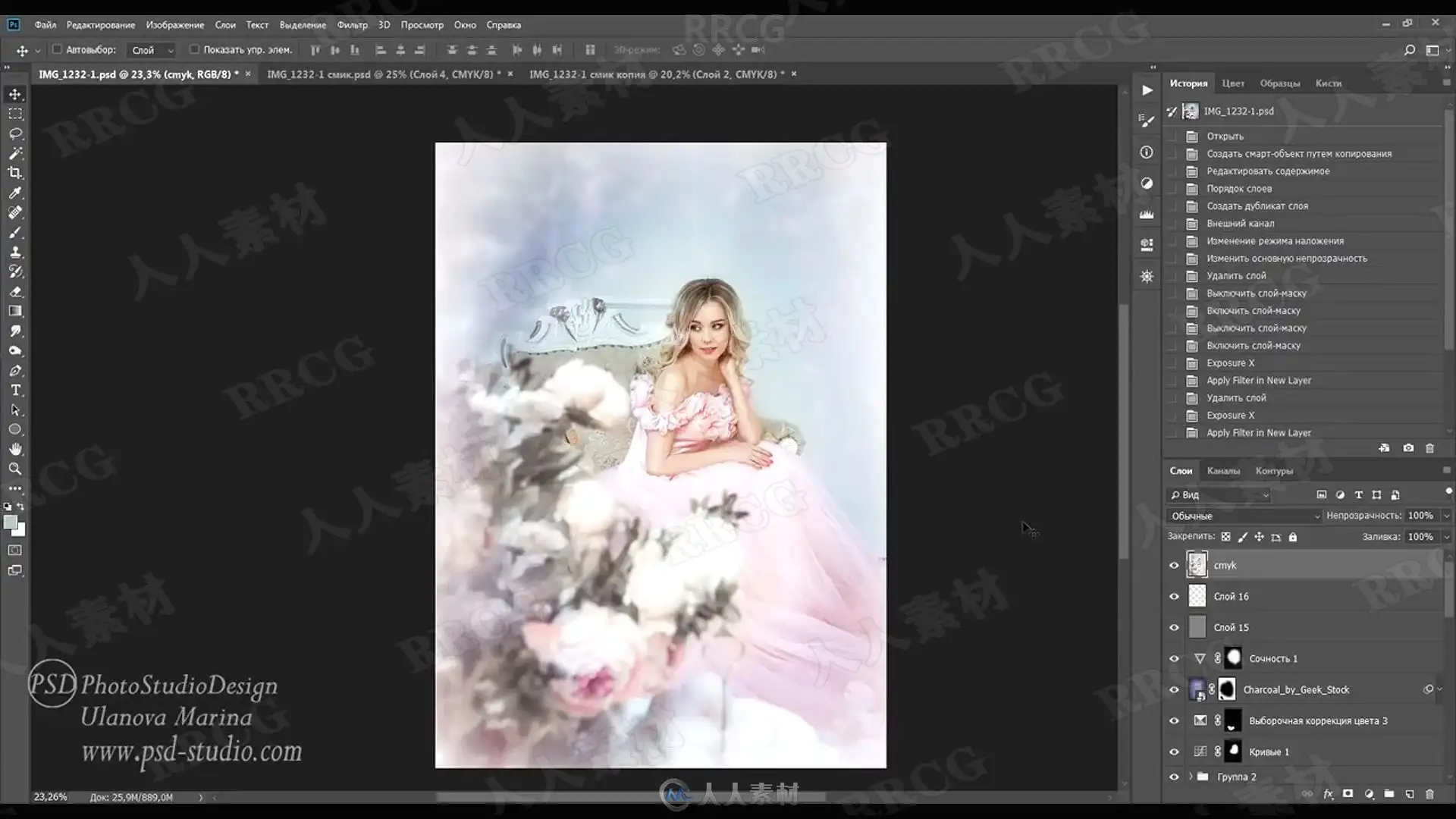Select the Hand tool
The width and height of the screenshot is (1456, 819).
coord(15,449)
